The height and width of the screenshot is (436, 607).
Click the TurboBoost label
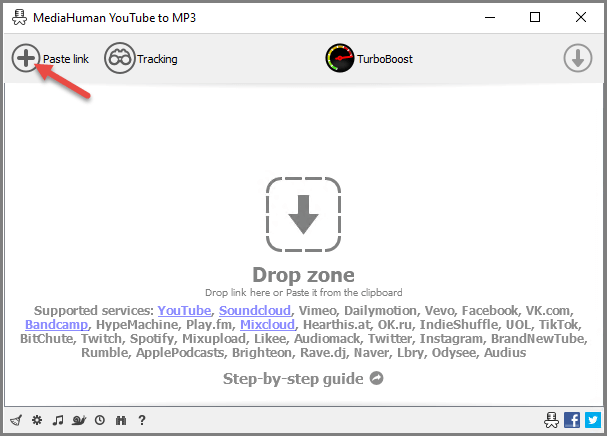pos(385,59)
